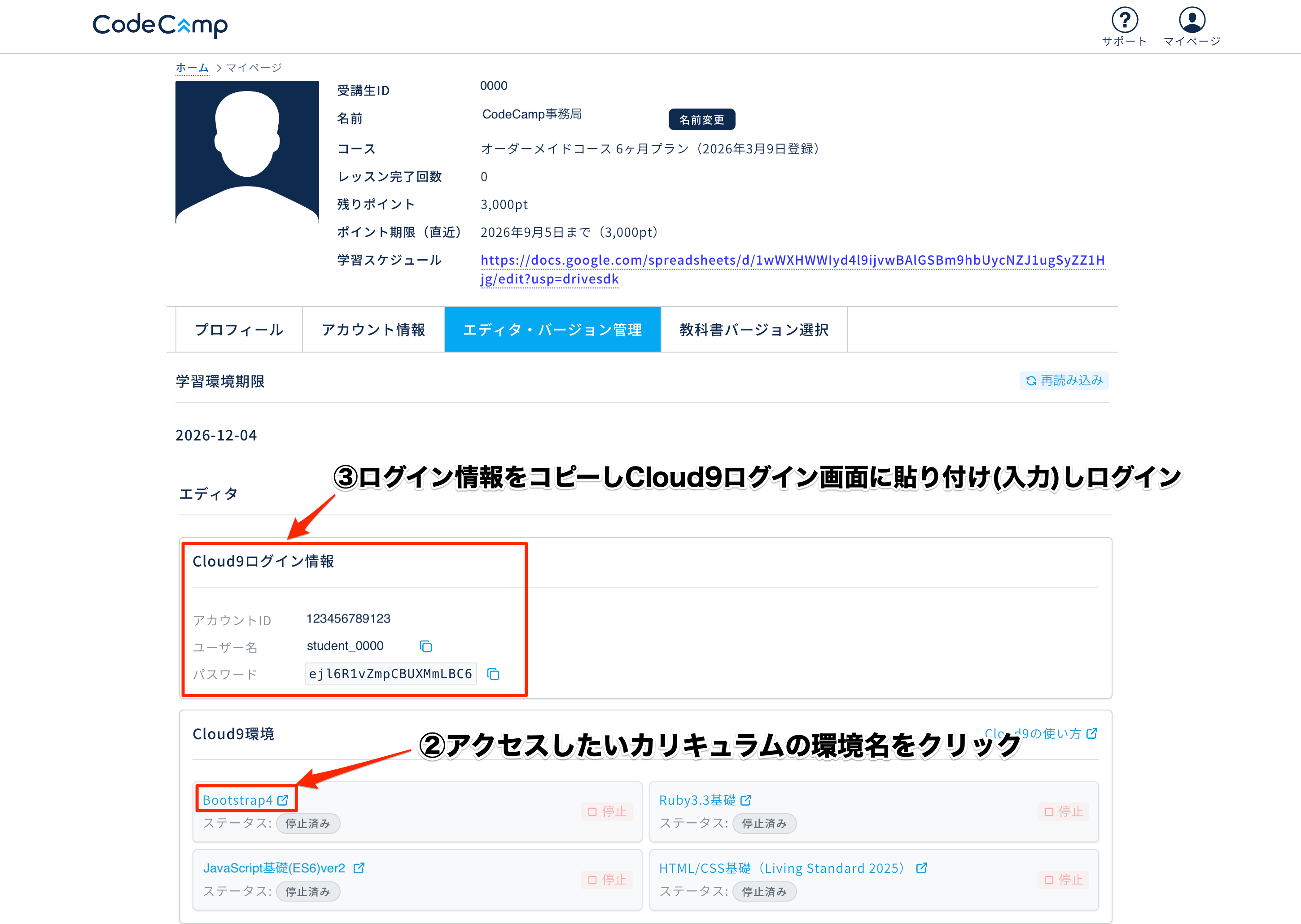Open the 学習スケジュール Google spreadsheet link
1301x924 pixels.
tap(793, 270)
